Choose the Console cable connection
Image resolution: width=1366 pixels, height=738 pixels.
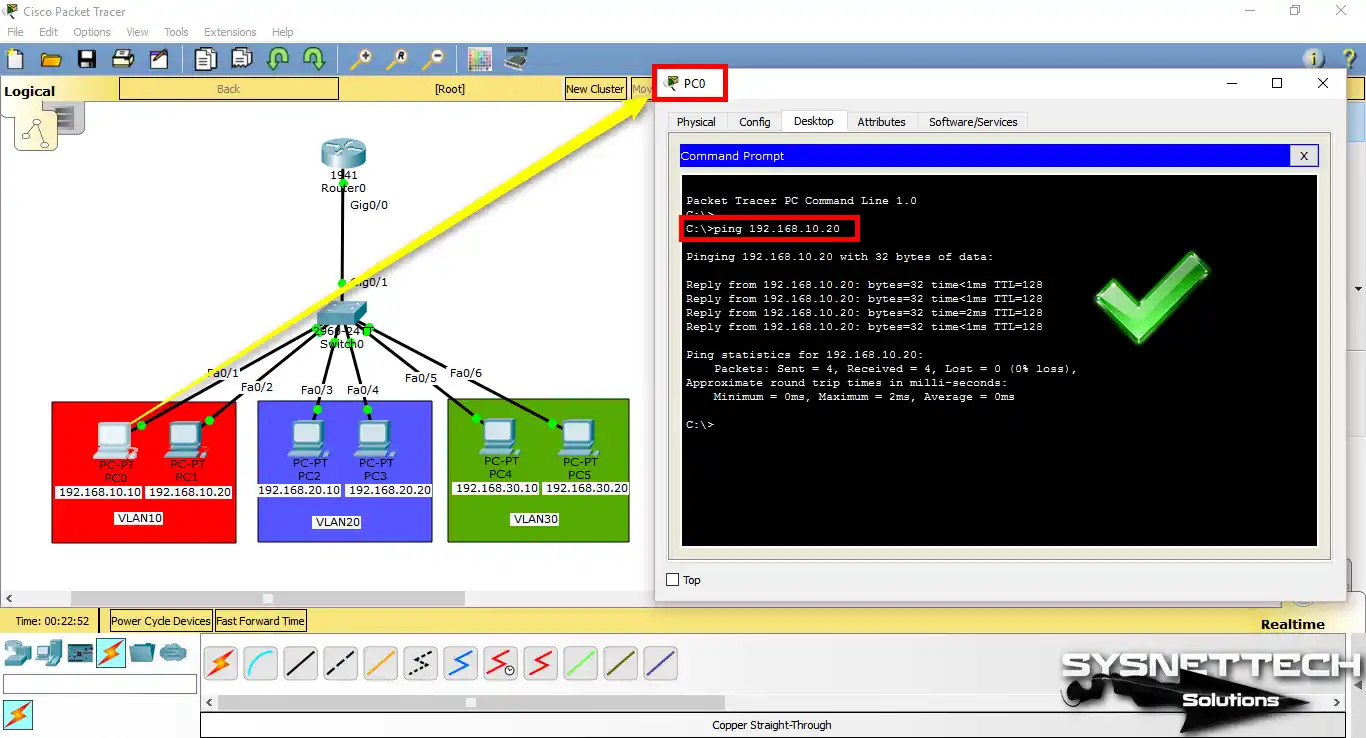[260, 662]
